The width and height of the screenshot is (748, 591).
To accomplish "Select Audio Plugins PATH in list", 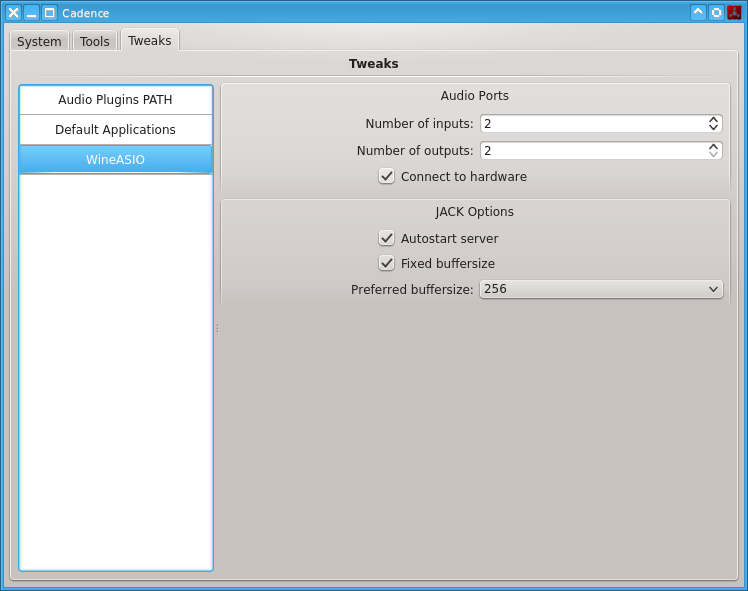I will (x=115, y=100).
